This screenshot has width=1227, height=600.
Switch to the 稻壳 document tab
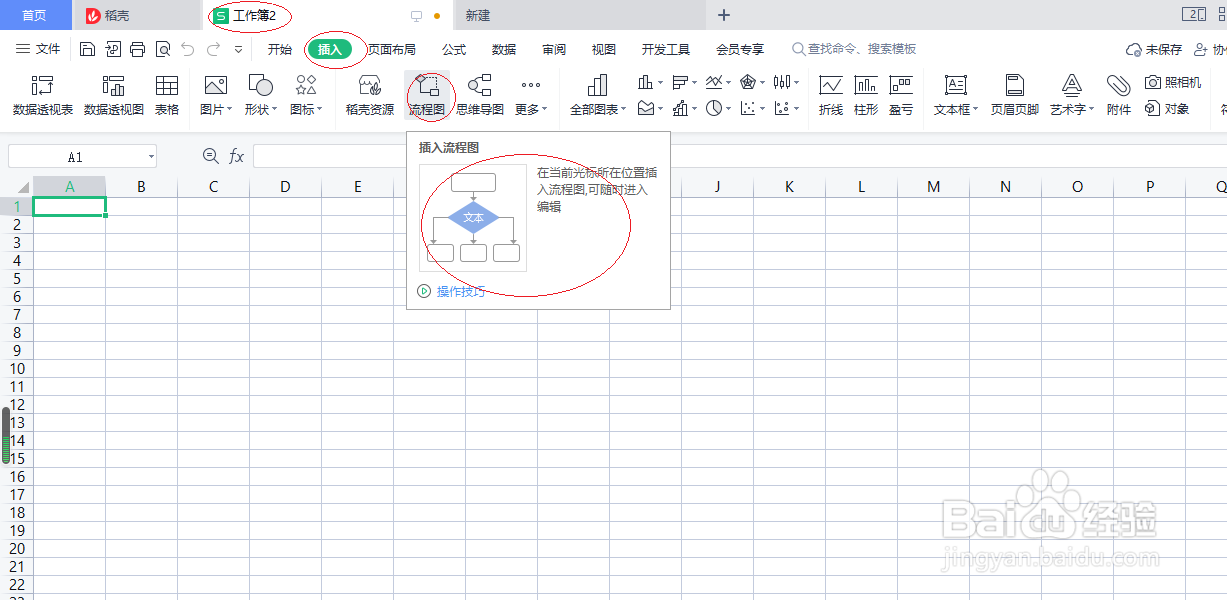tap(136, 15)
